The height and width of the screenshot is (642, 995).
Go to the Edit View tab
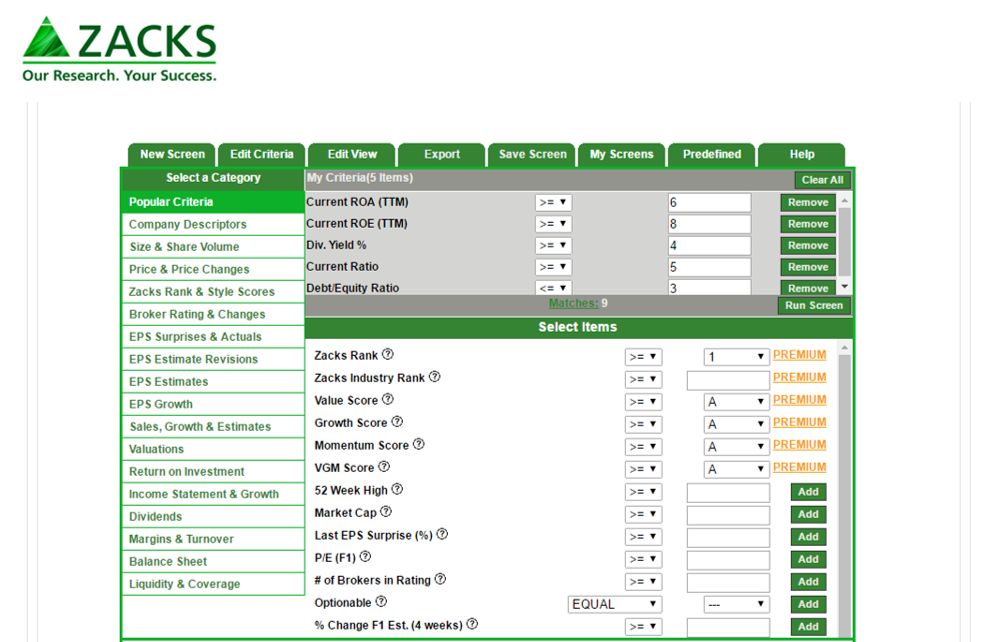[352, 155]
